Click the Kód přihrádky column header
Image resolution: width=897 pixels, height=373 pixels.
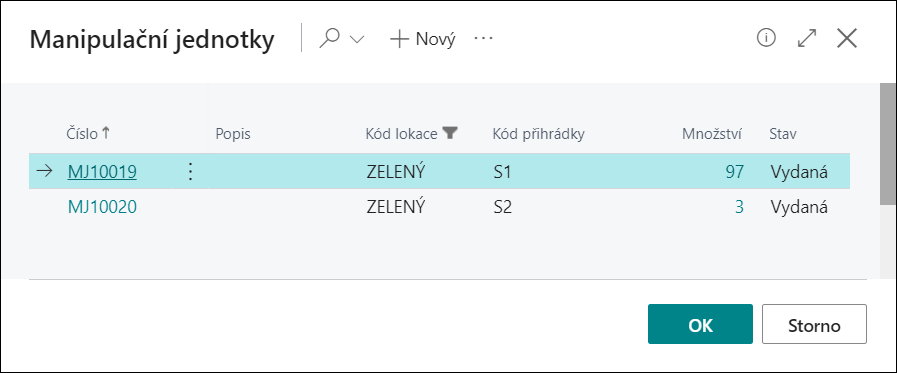click(x=538, y=134)
